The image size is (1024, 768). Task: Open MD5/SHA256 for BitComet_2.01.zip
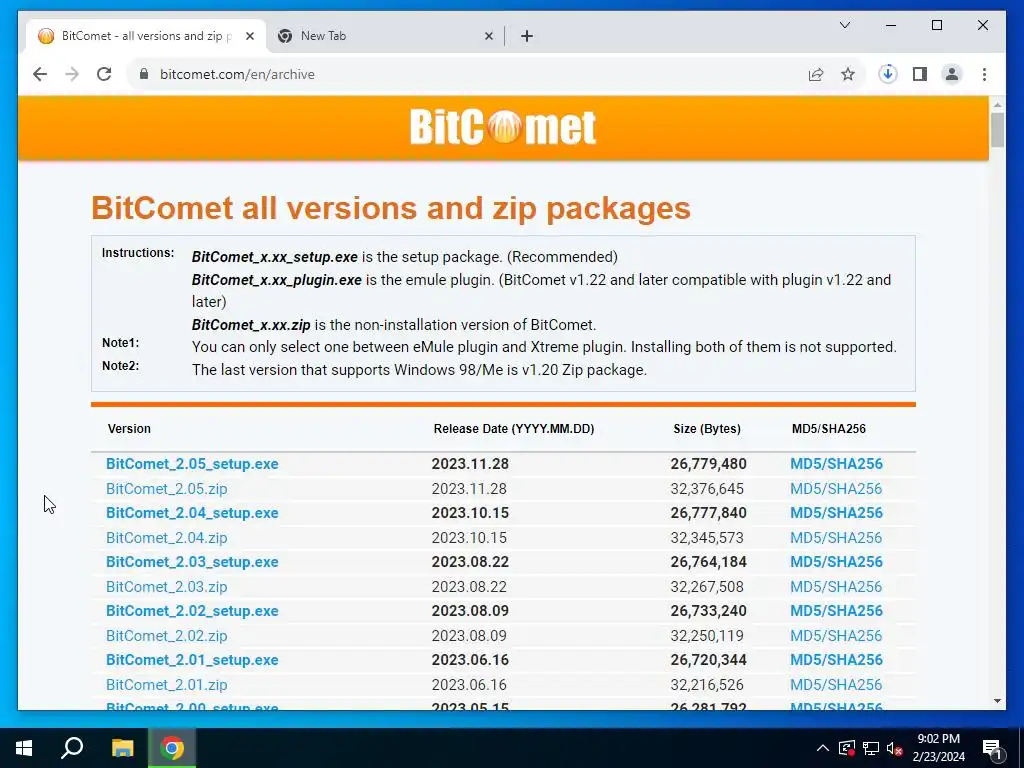pos(836,684)
